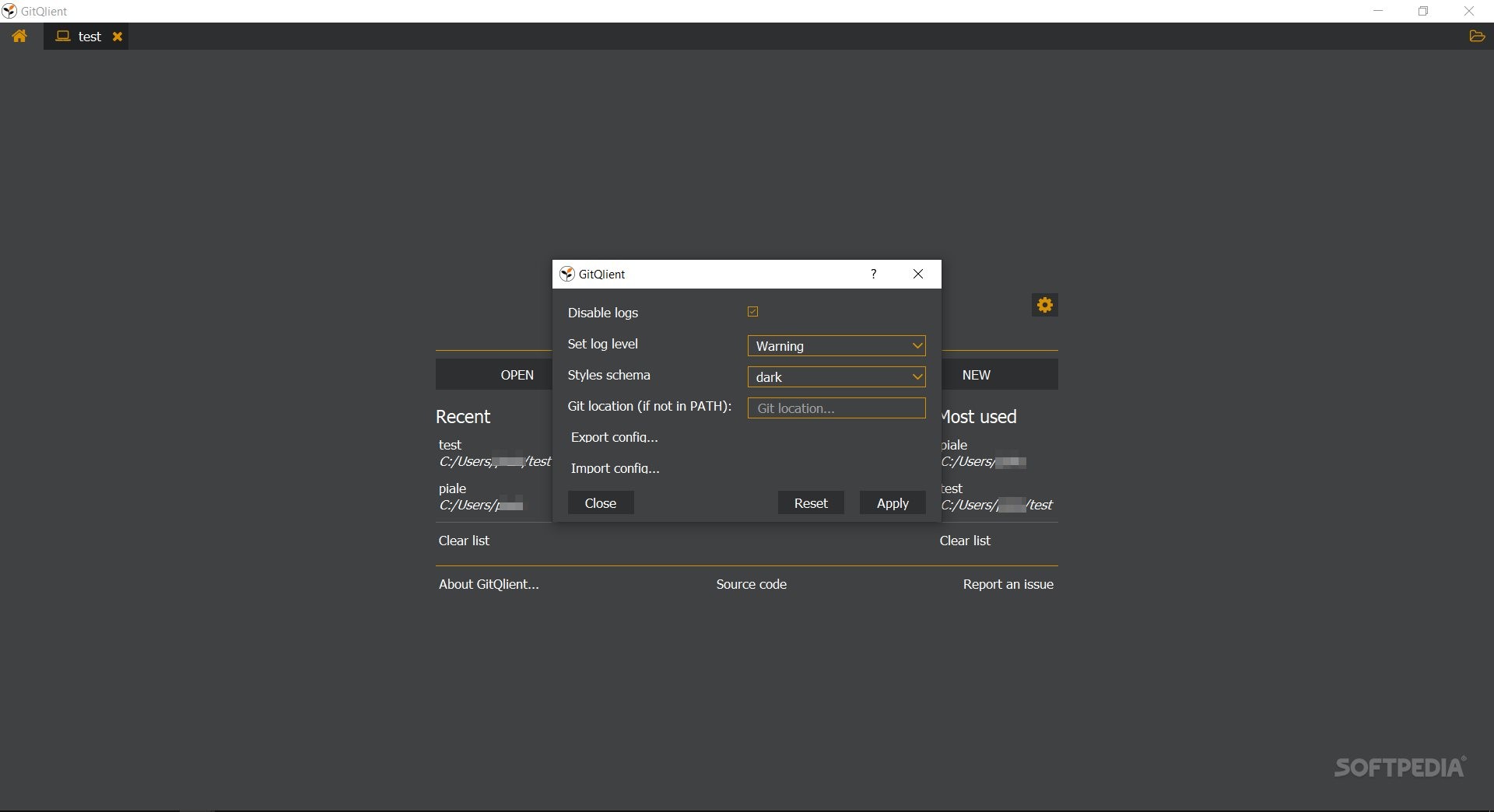This screenshot has width=1494, height=812.
Task: Open recent project piale
Action: pyautogui.click(x=482, y=497)
